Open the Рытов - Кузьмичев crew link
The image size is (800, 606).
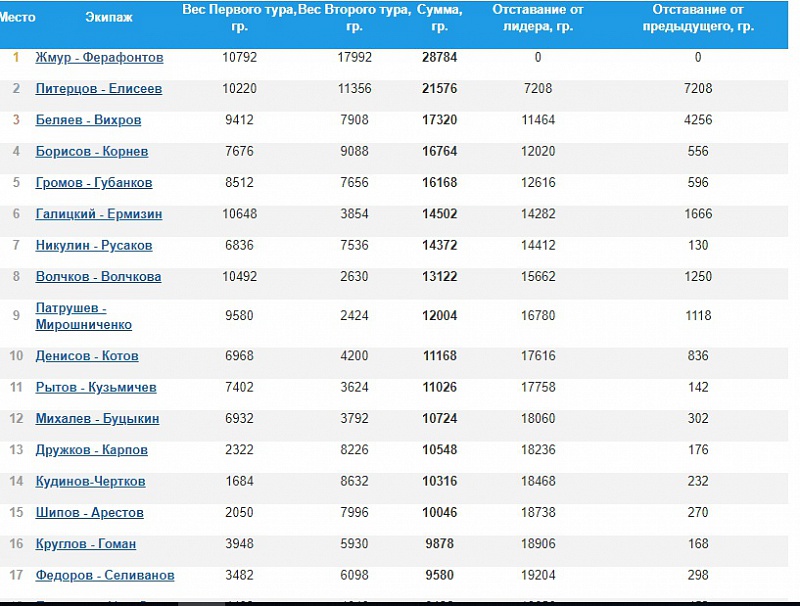[x=96, y=388]
